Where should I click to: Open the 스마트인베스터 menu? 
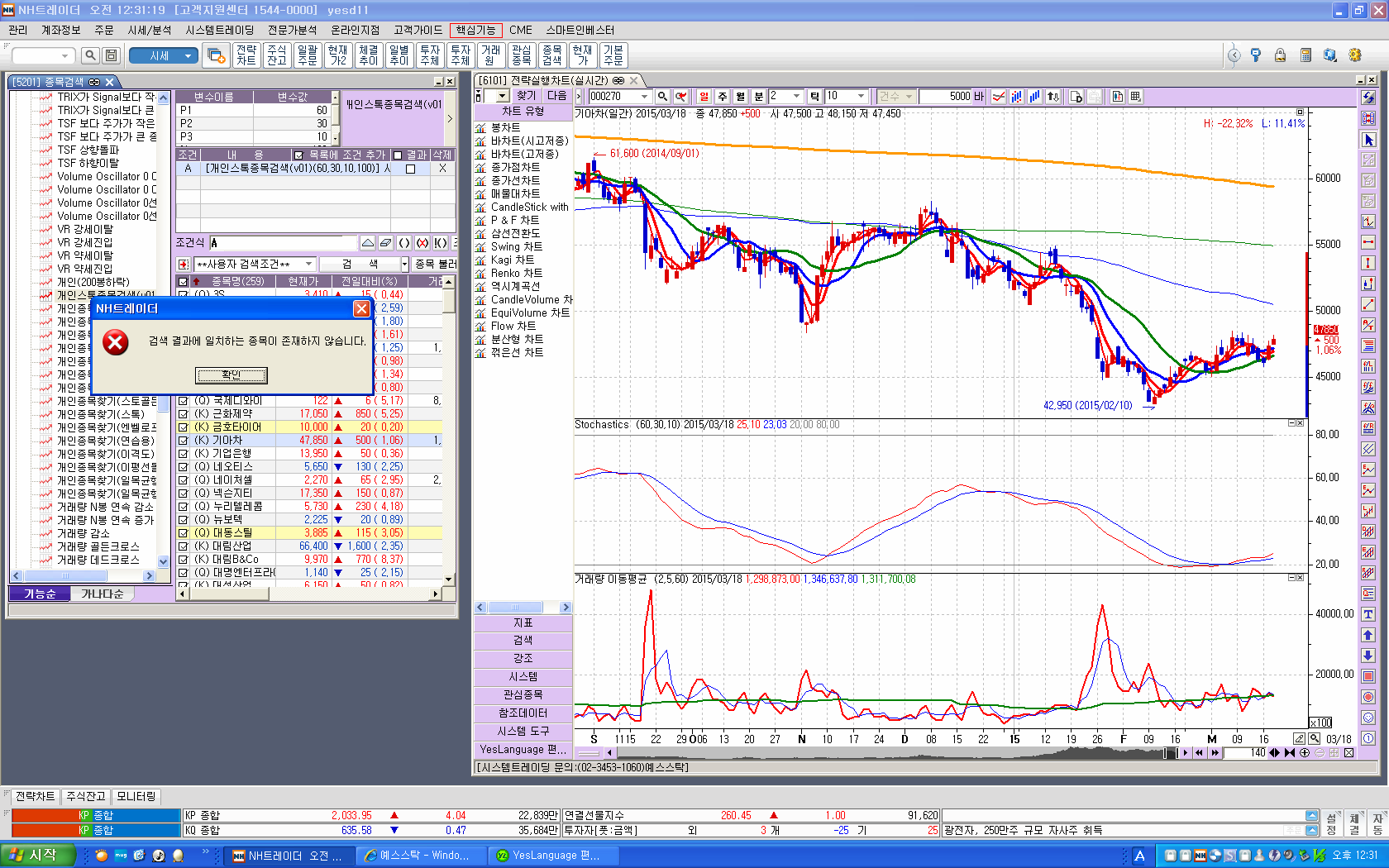(x=580, y=31)
